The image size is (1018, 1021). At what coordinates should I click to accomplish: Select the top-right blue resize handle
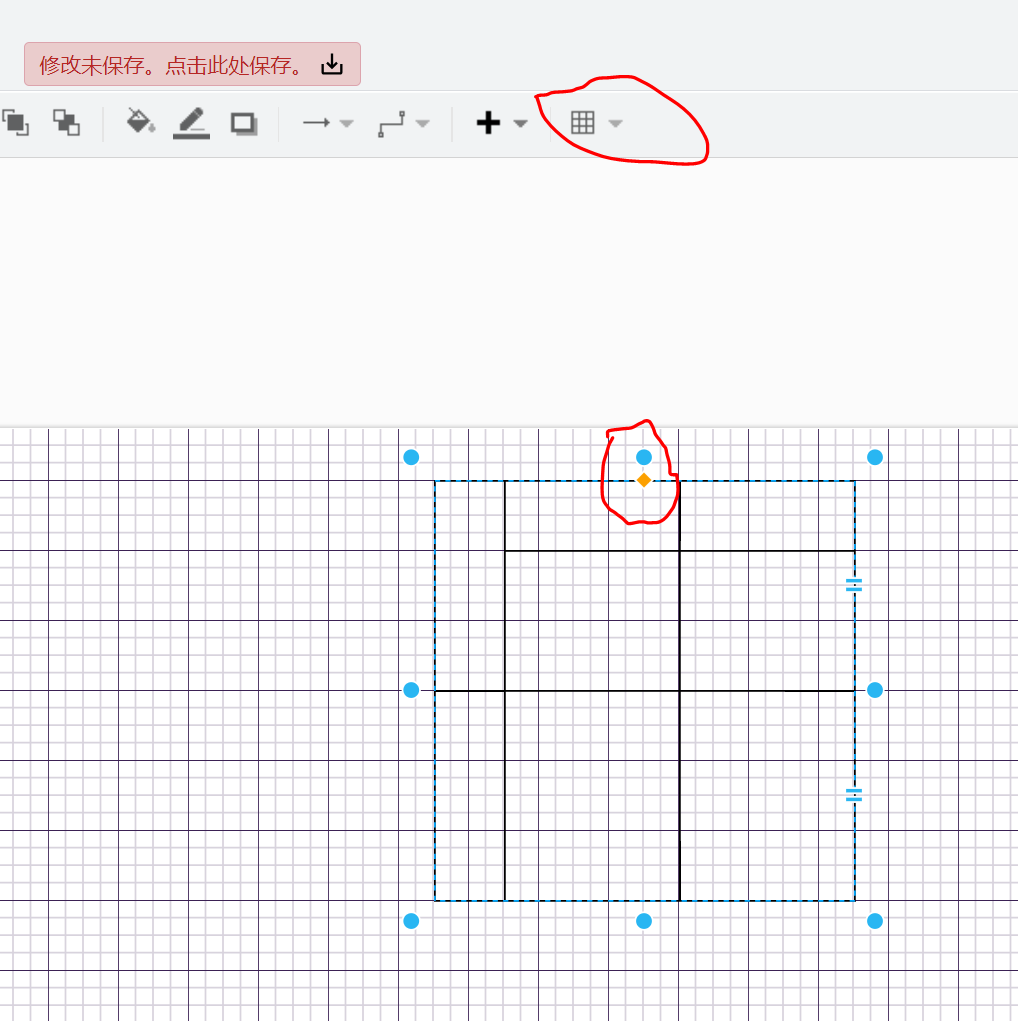coord(875,458)
